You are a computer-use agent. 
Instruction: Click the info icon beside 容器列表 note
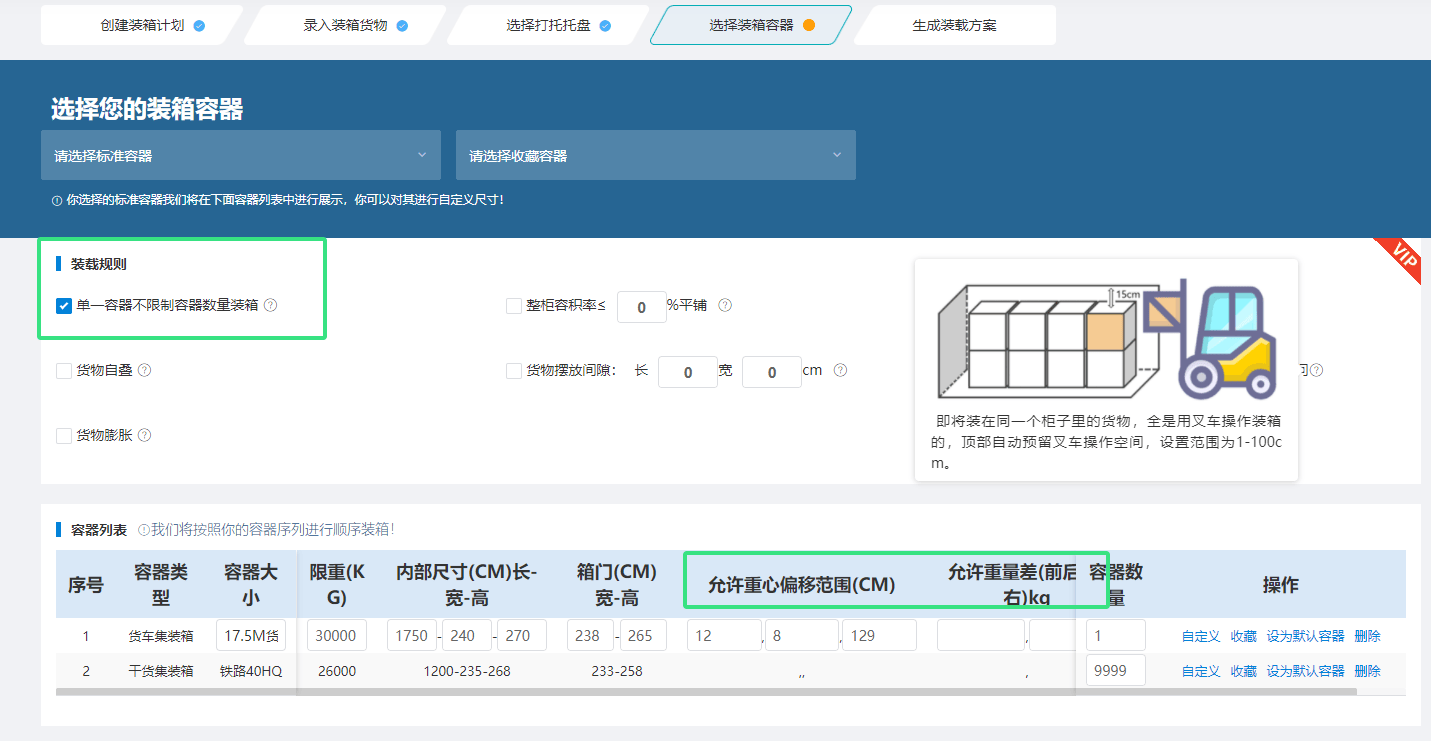click(x=144, y=529)
